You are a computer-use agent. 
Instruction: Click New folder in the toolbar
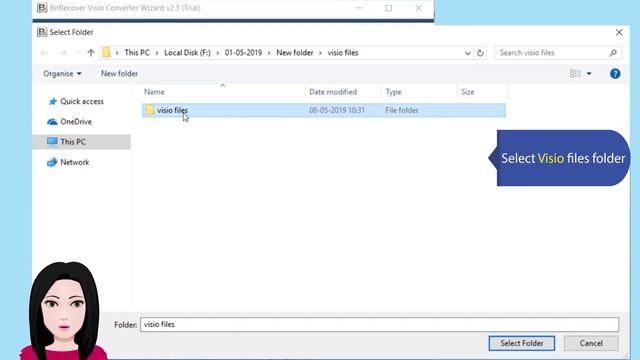click(x=119, y=73)
